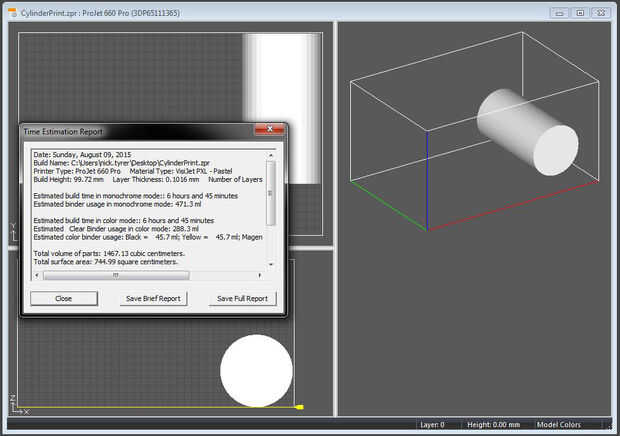The height and width of the screenshot is (436, 620).
Task: Click the report's horizontal scrollbar right arrow
Action: tap(260, 275)
